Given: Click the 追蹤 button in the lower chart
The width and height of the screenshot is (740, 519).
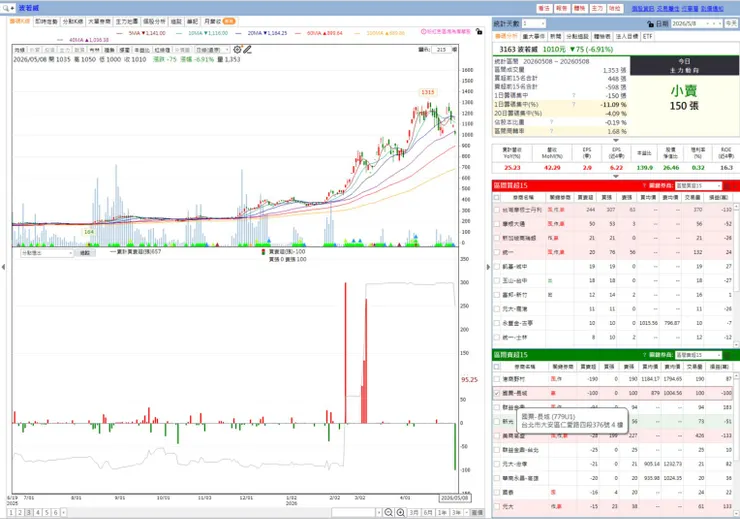Looking at the screenshot, I should [85, 253].
